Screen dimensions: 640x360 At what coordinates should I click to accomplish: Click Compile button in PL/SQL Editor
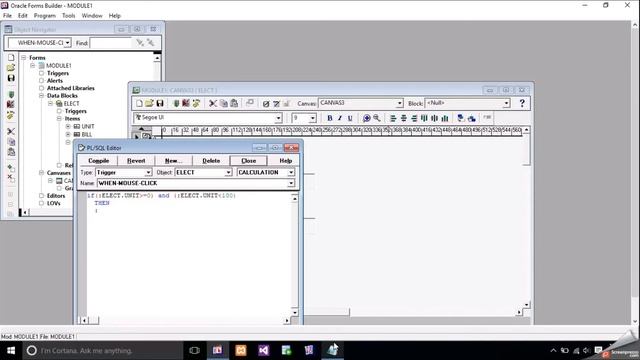click(x=98, y=161)
